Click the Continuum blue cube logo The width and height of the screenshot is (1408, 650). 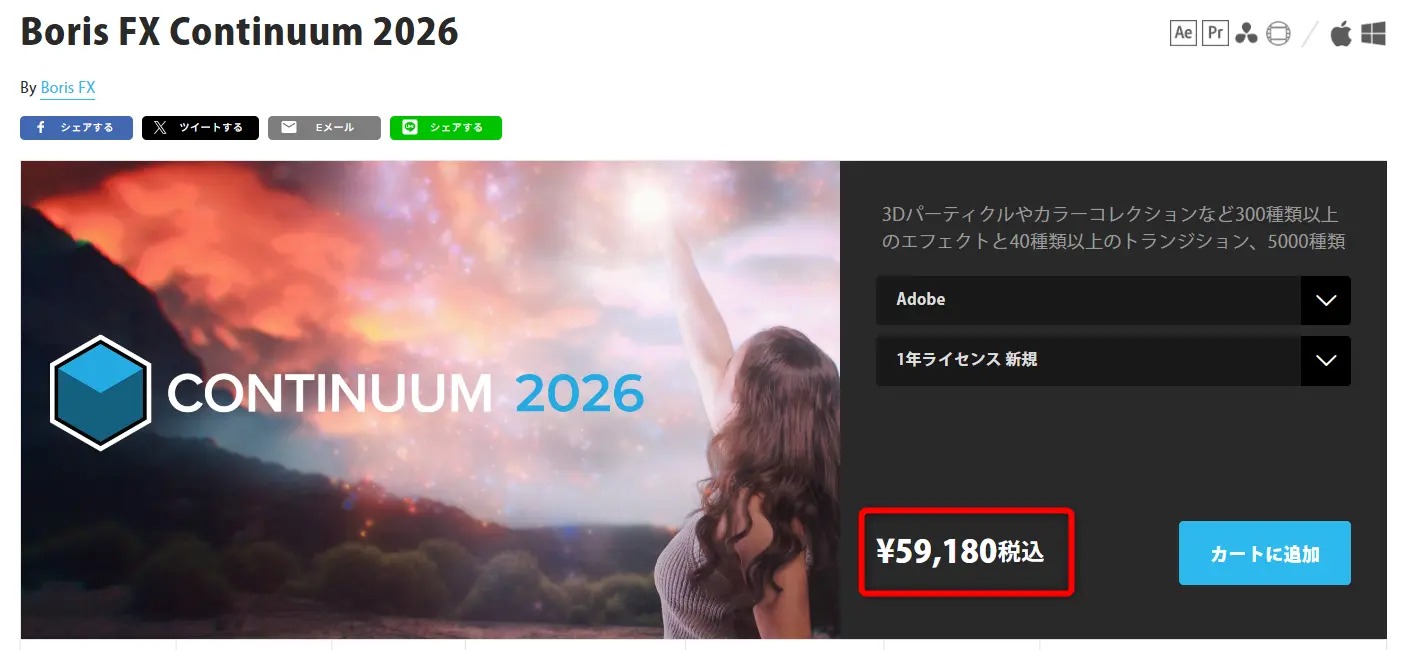tap(100, 393)
